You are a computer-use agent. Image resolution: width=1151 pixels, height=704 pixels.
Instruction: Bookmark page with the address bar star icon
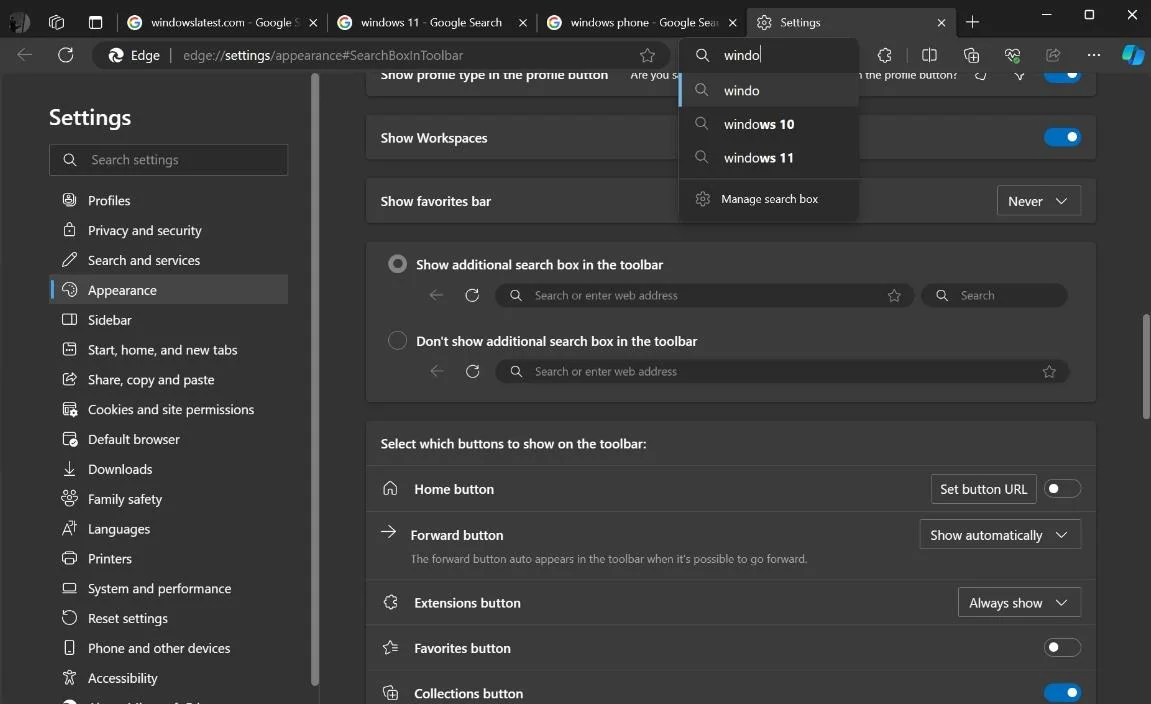647,55
